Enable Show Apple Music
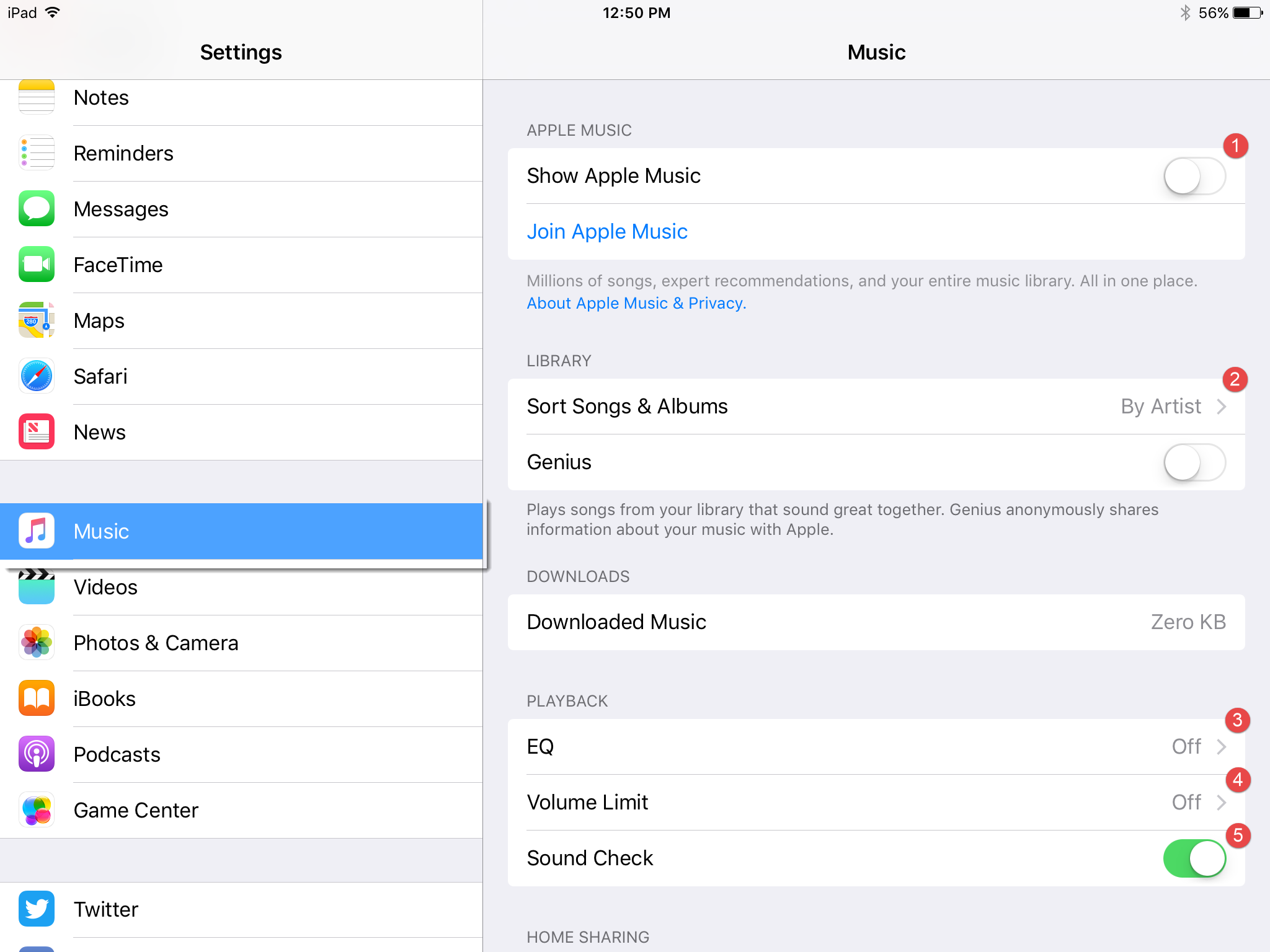The height and width of the screenshot is (952, 1270). pyautogui.click(x=1192, y=175)
